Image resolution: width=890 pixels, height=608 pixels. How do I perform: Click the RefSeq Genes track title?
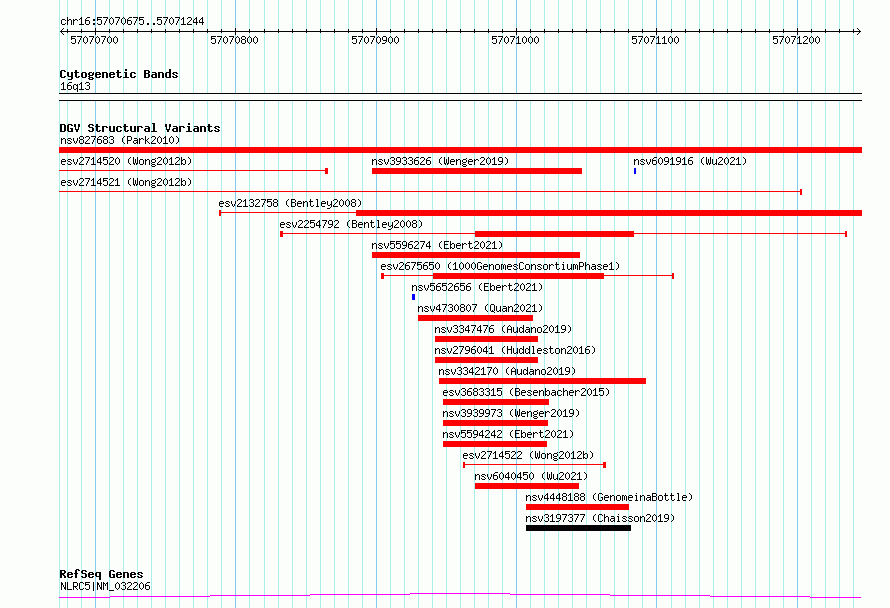click(101, 574)
